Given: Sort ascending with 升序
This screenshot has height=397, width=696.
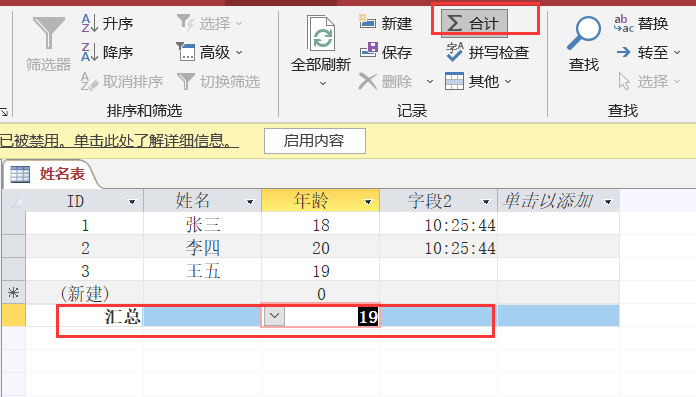Looking at the screenshot, I should [107, 23].
